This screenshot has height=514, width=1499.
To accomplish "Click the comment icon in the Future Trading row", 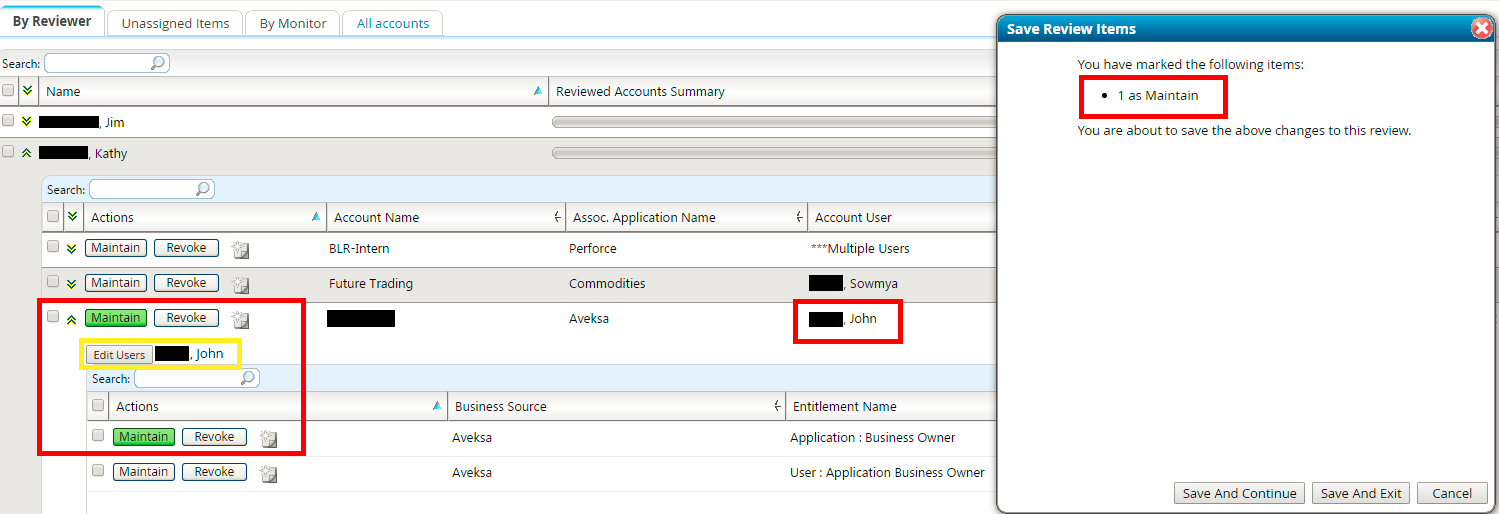I will click(240, 284).
